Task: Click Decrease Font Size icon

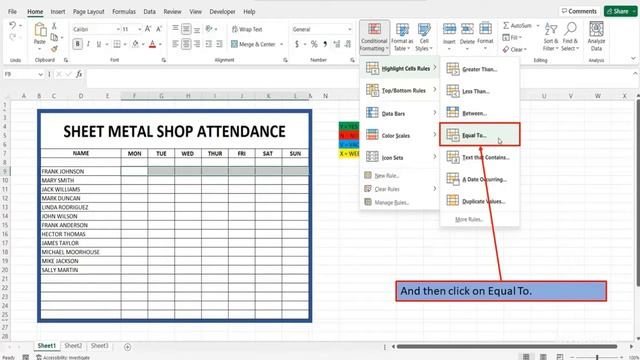Action: (159, 29)
